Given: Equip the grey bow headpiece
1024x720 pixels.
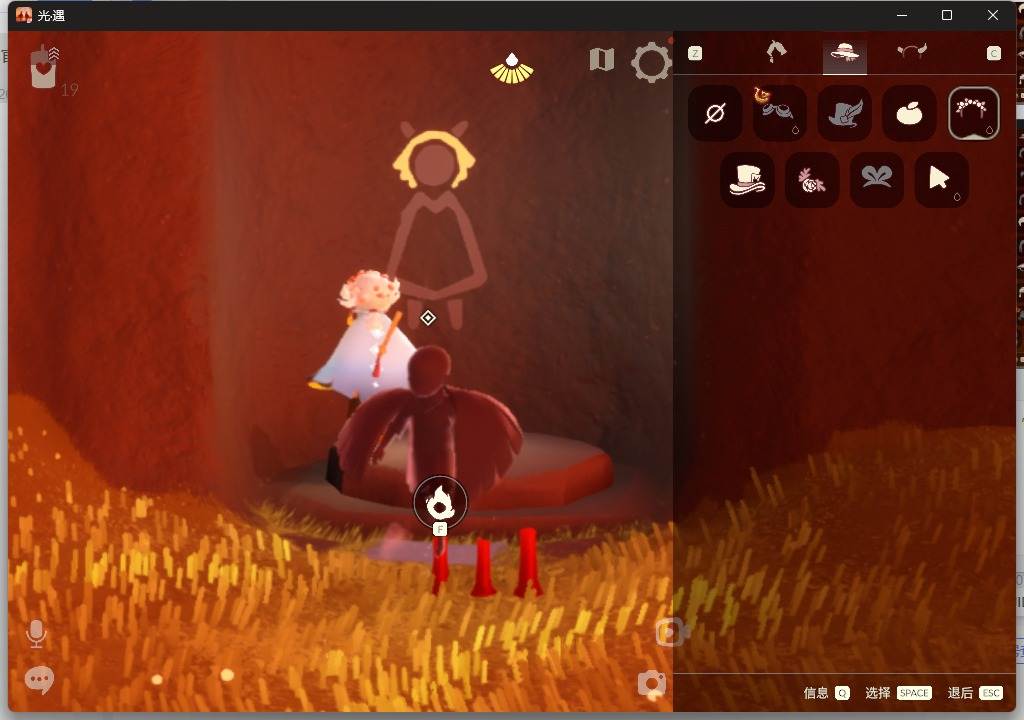Looking at the screenshot, I should (876, 180).
